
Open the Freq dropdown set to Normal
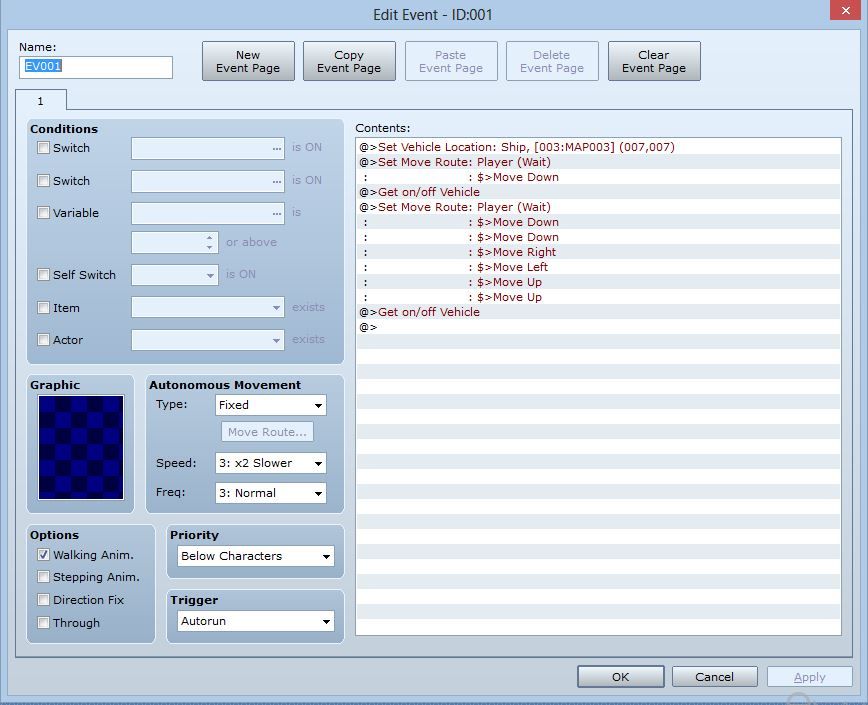pos(271,493)
